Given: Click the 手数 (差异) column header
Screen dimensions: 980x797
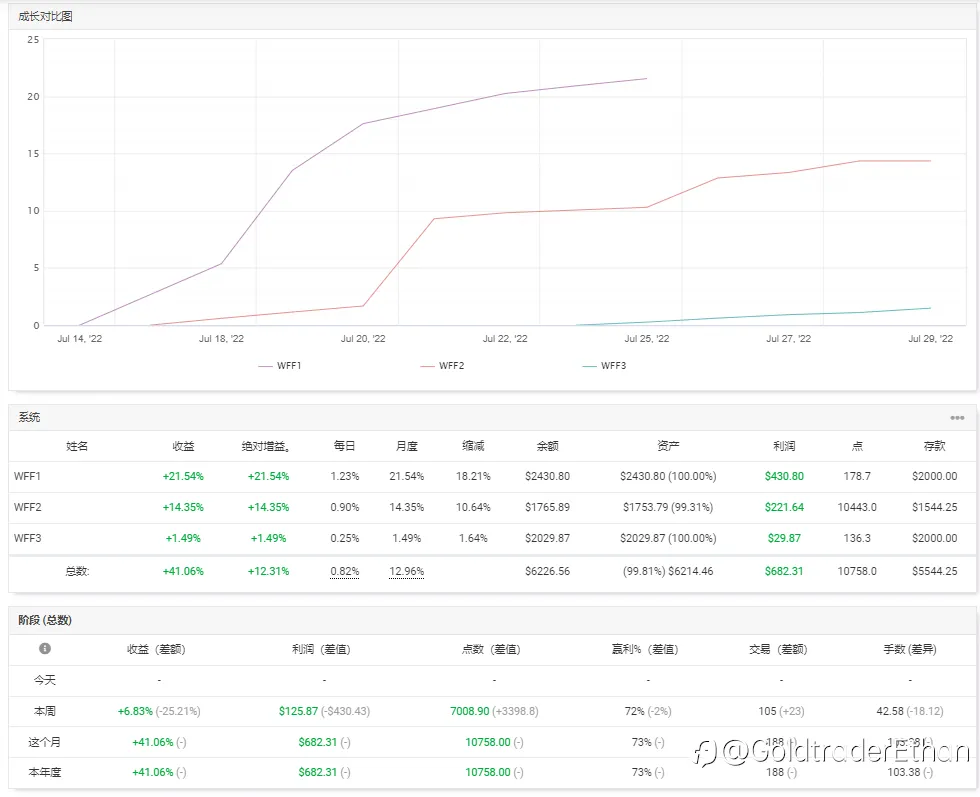Looking at the screenshot, I should (x=909, y=649).
